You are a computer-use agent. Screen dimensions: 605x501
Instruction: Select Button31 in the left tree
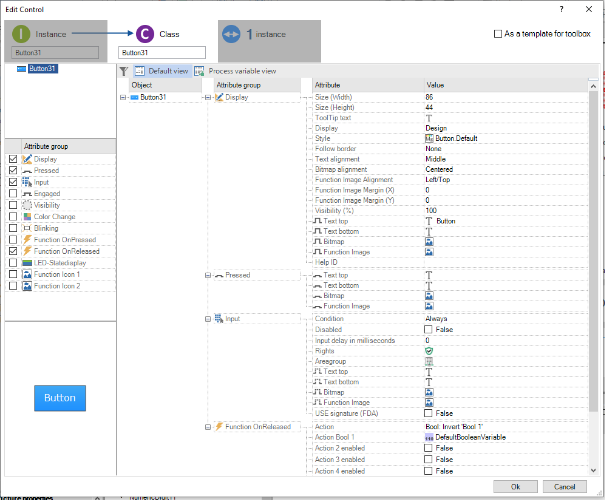point(43,69)
